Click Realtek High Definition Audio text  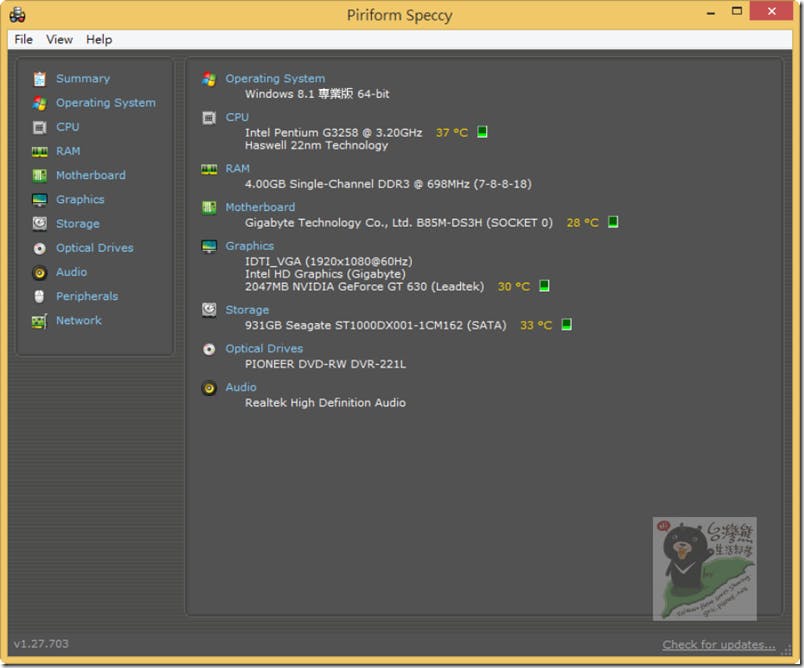coord(325,403)
